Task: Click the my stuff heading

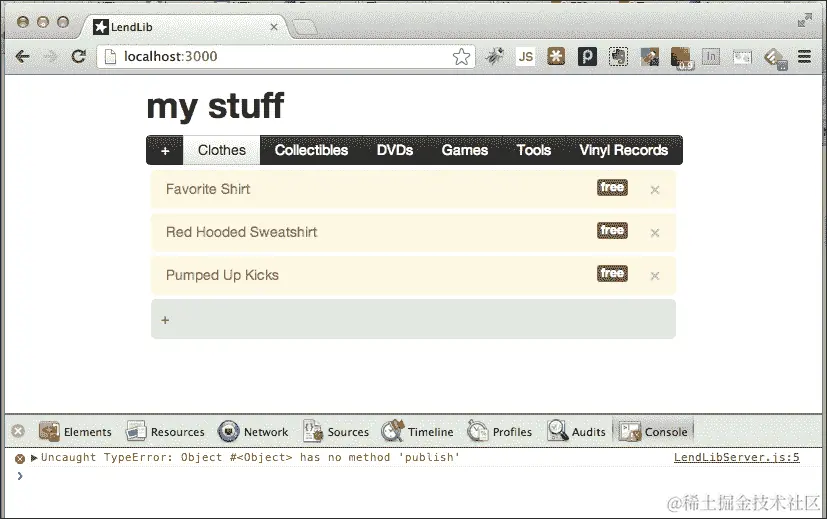Action: pos(215,106)
